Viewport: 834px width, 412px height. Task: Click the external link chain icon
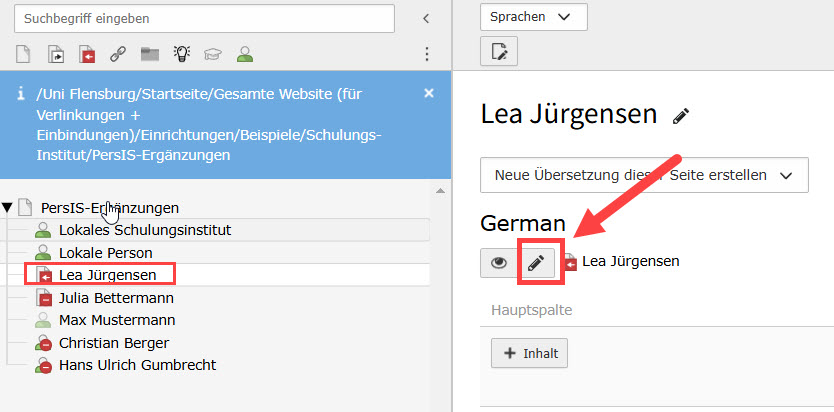click(117, 54)
